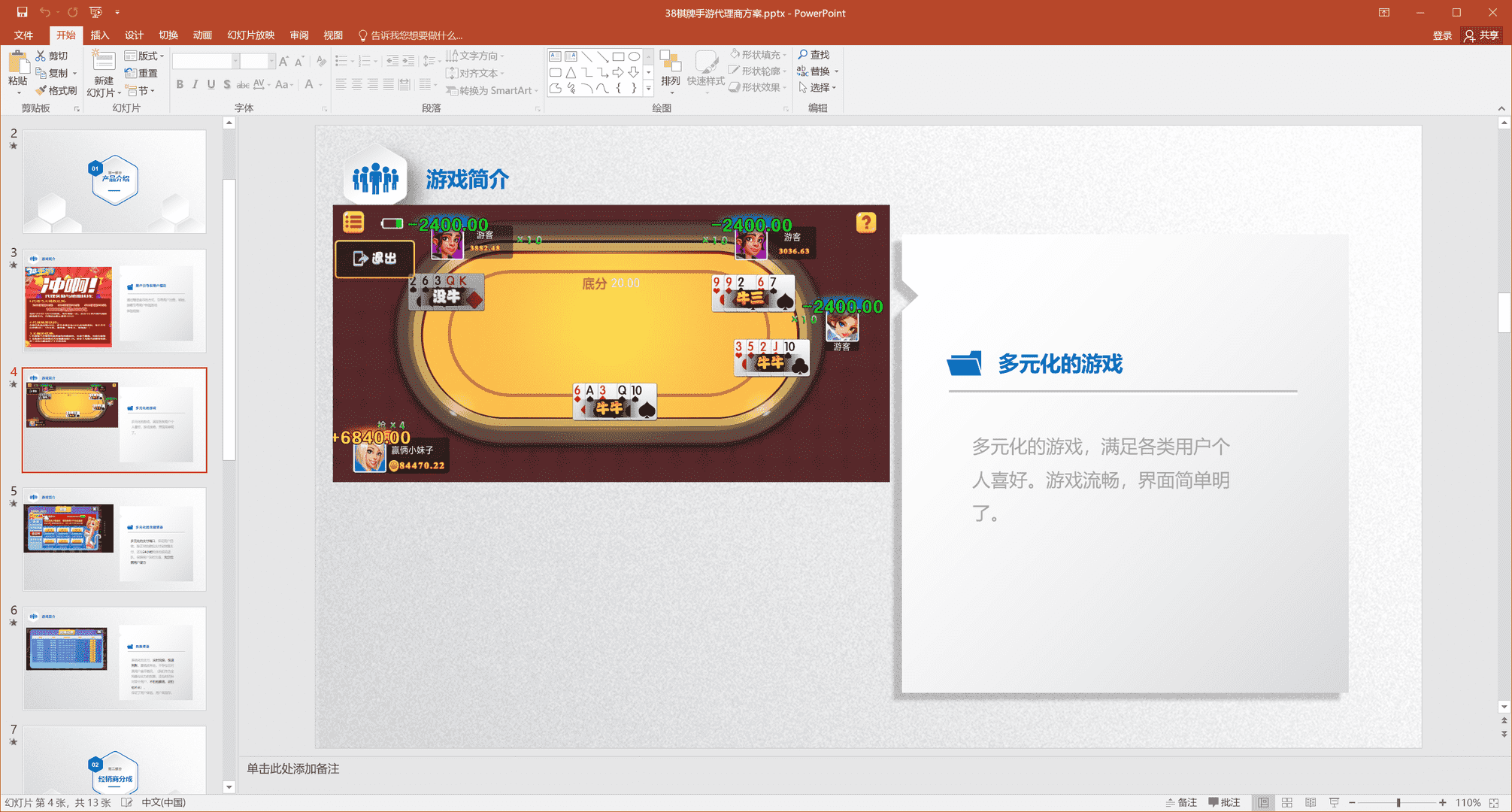
Task: Click the Sign in (登录) link
Action: coord(1441,35)
